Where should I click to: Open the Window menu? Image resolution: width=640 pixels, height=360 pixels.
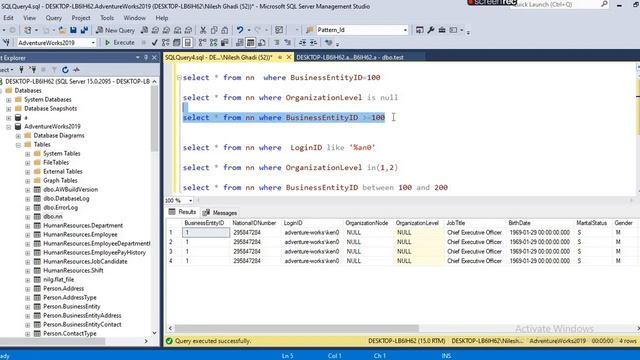click(x=134, y=18)
